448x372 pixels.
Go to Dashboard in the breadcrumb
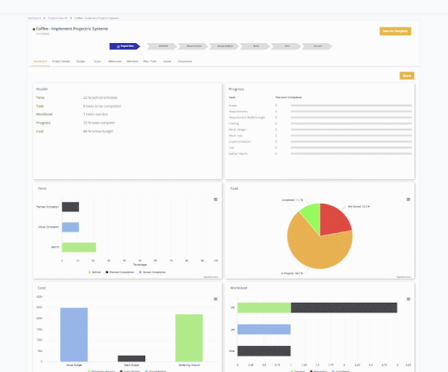point(34,18)
